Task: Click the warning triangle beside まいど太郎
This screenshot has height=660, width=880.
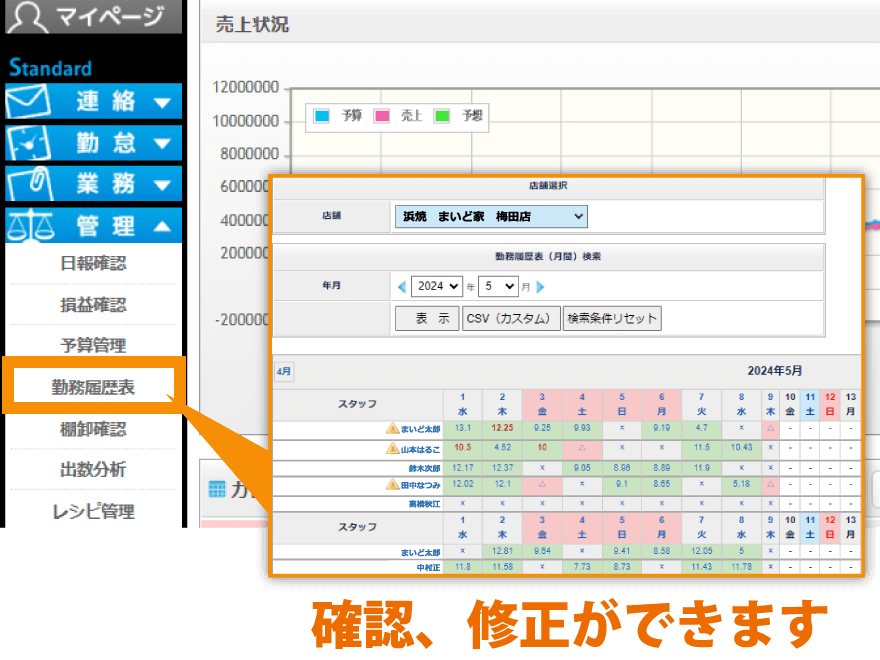Action: (x=391, y=427)
